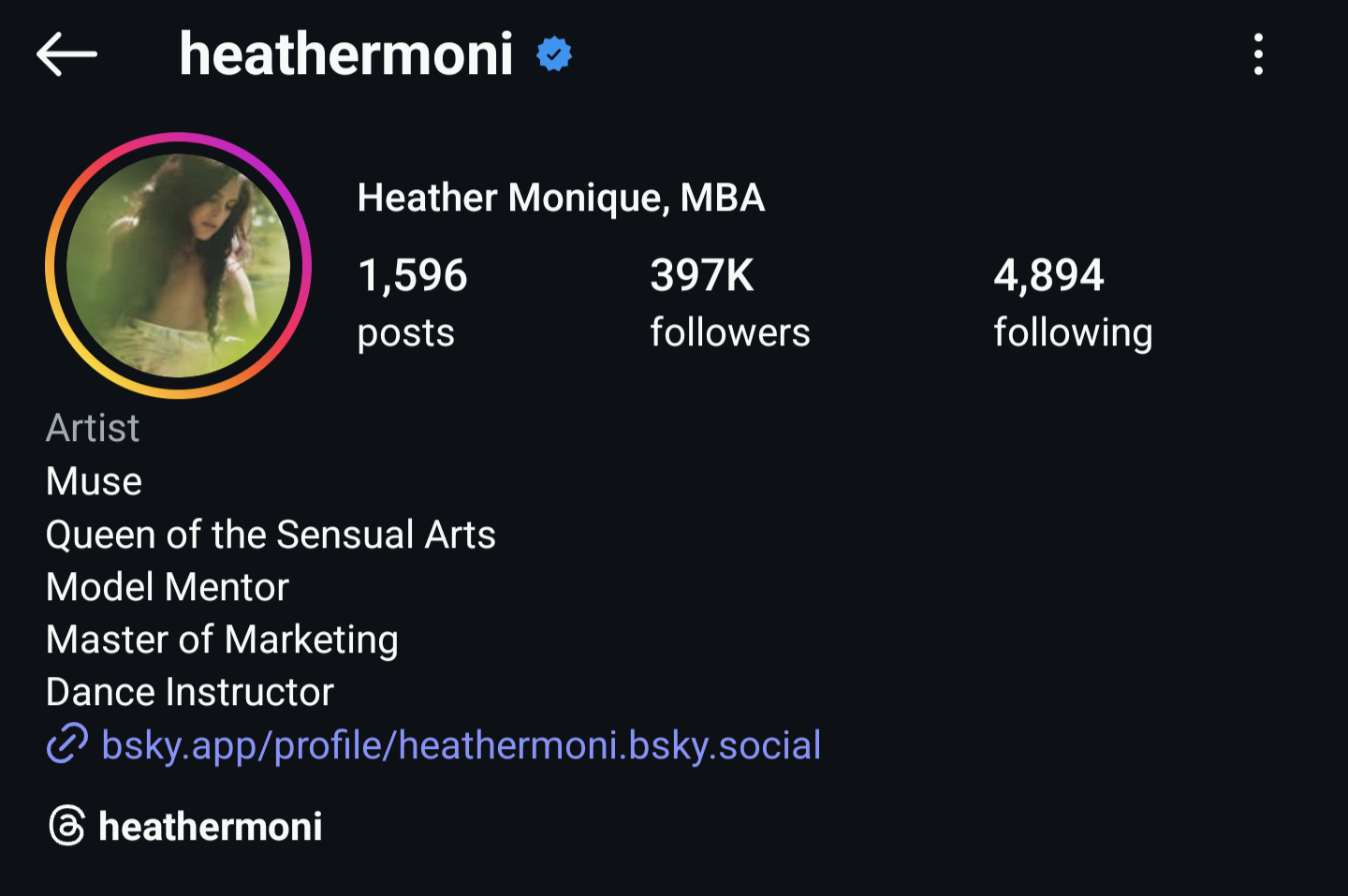
Task: Click the followers label
Action: [730, 333]
